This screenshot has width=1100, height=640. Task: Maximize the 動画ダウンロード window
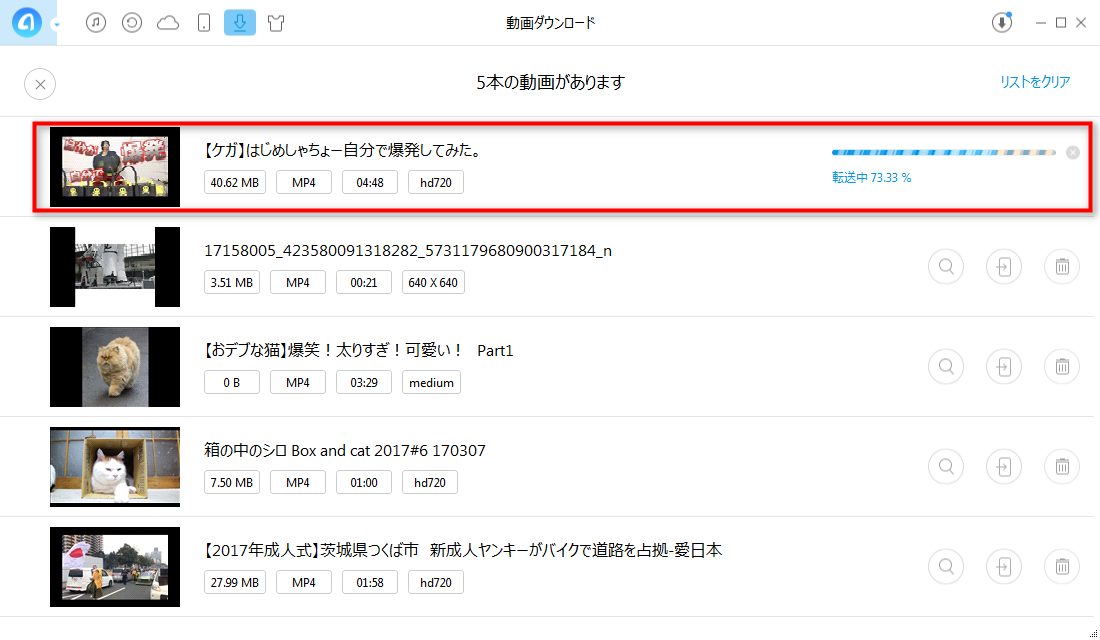(1061, 23)
